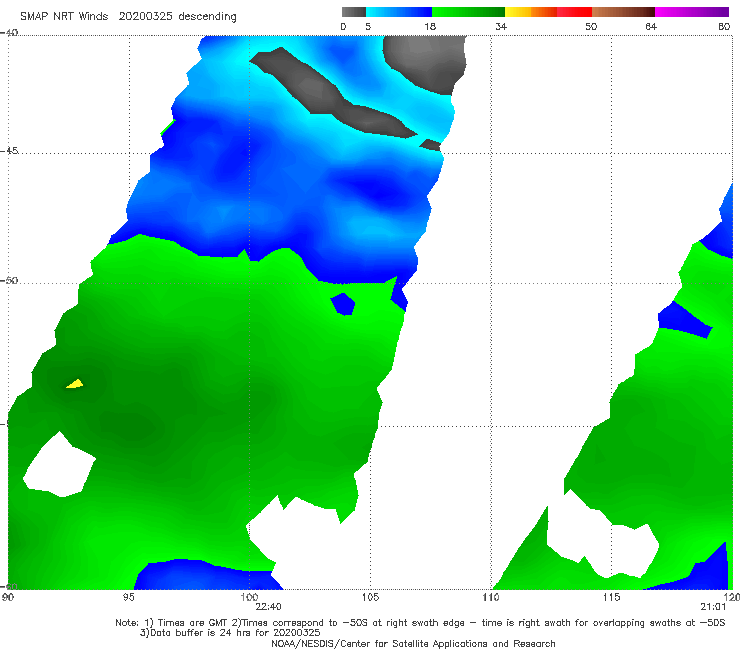This screenshot has height=650, width=740.
Task: Click the magenta-purple 64-80 segment of the color bar
Action: [x=692, y=12]
